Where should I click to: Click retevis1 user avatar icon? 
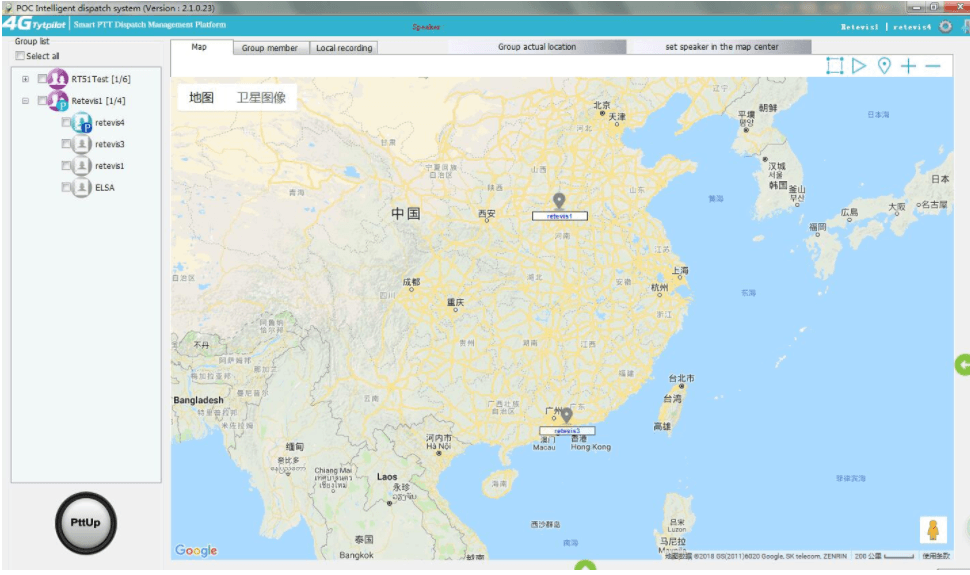click(x=82, y=166)
